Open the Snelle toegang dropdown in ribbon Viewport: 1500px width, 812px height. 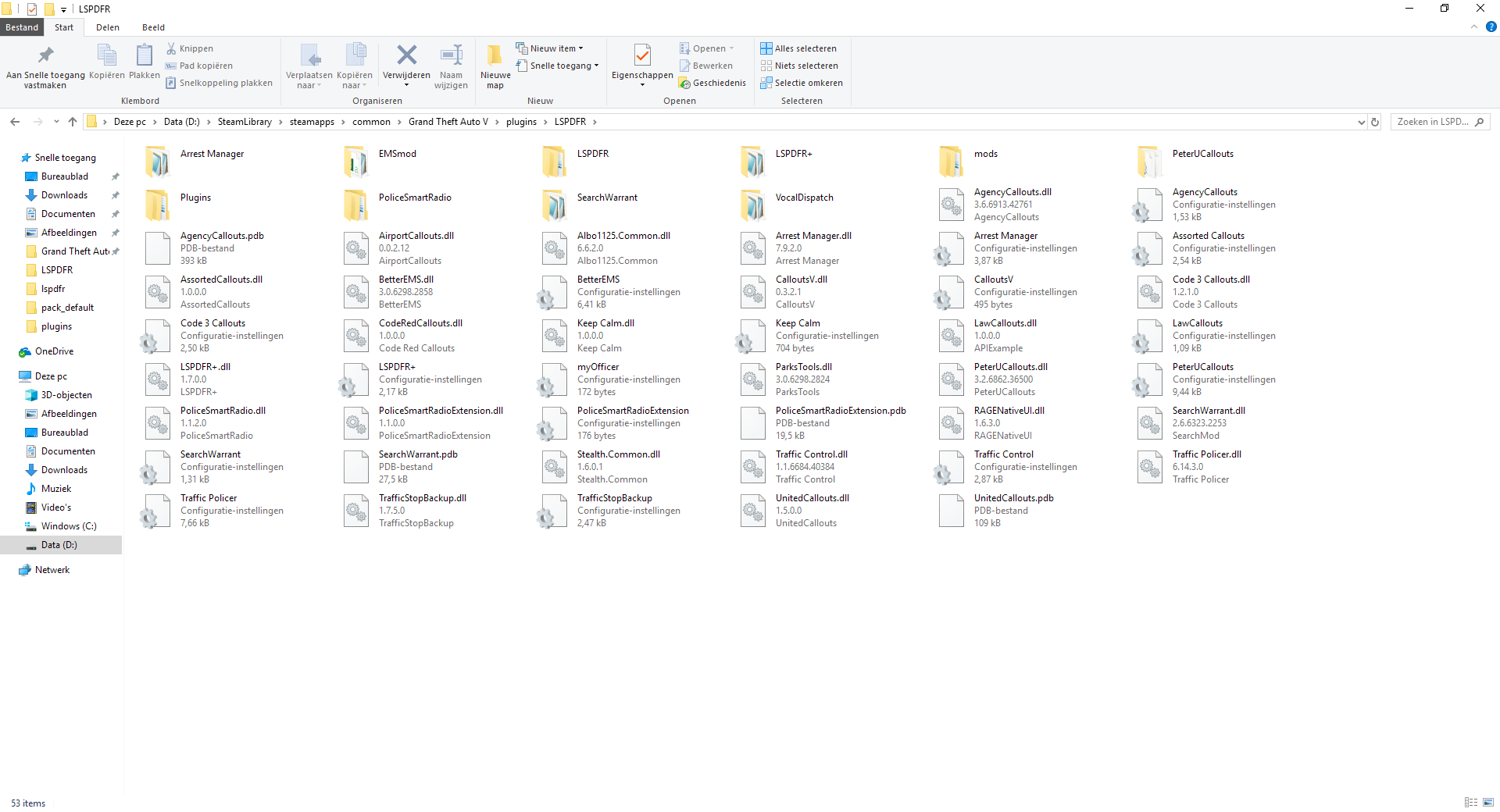click(x=558, y=66)
